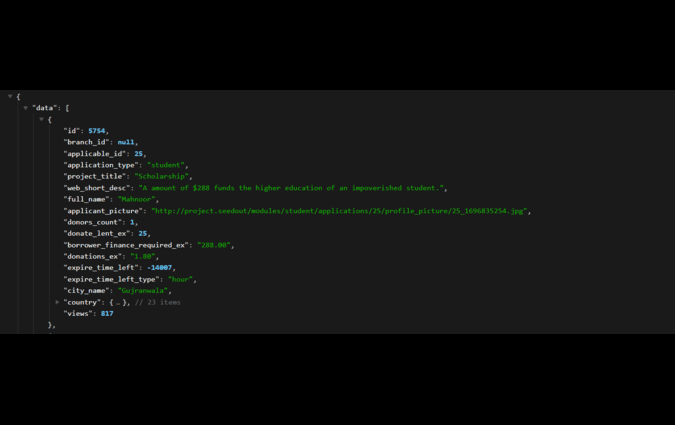Select the "donors_count" value 1
Image resolution: width=675 pixels, height=425 pixels.
point(132,222)
